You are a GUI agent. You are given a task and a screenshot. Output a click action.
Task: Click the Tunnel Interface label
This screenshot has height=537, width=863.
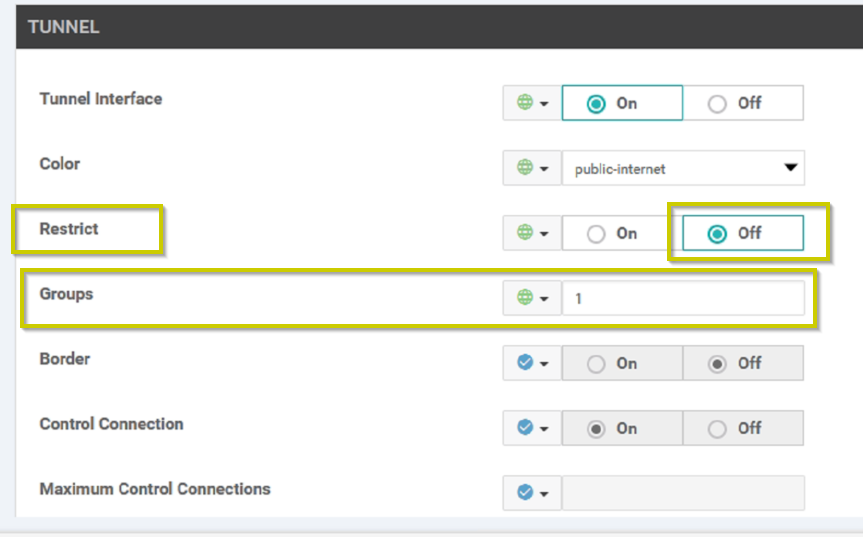(x=101, y=99)
